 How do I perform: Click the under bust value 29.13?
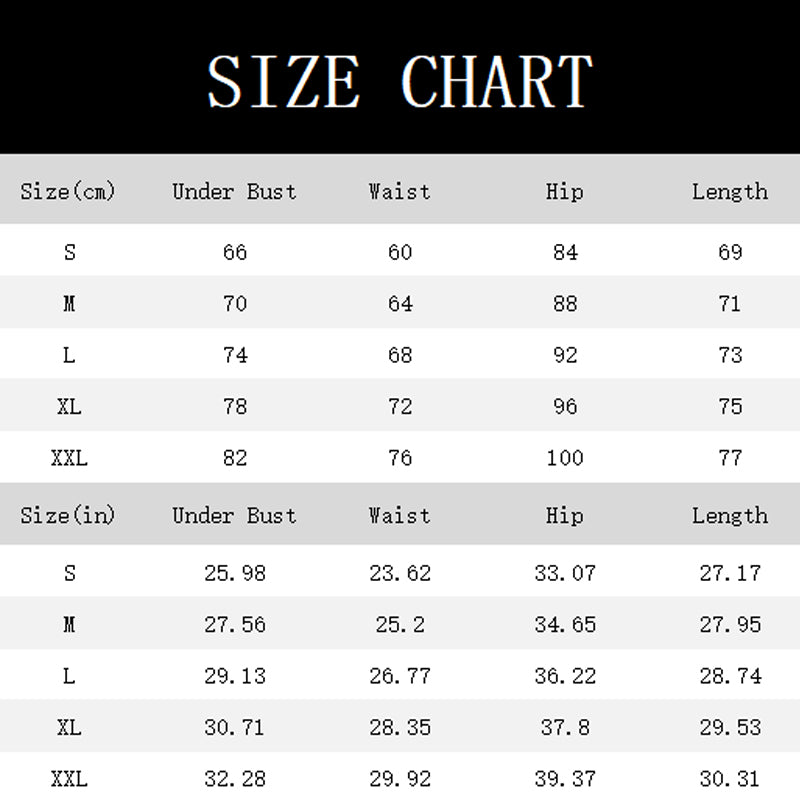[235, 676]
